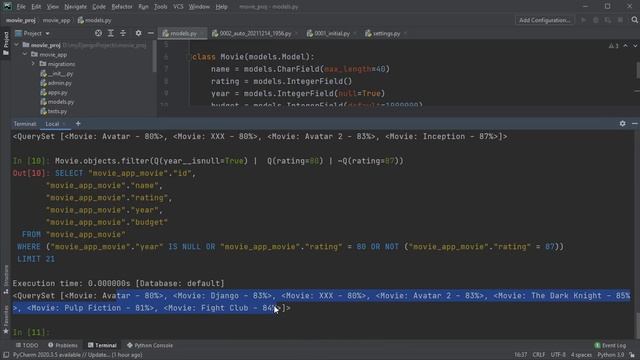Click the Stop icon in toolbar
This screenshot has height=360, width=640.
point(620,20)
